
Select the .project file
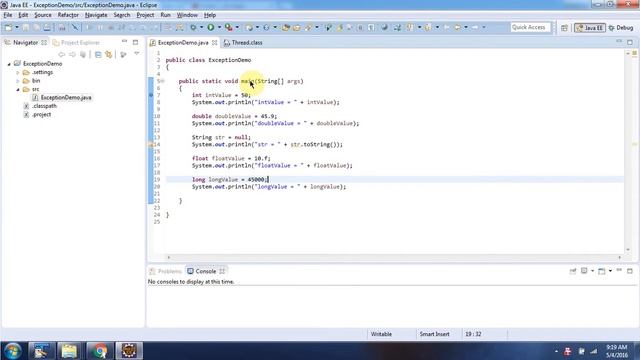pos(42,114)
